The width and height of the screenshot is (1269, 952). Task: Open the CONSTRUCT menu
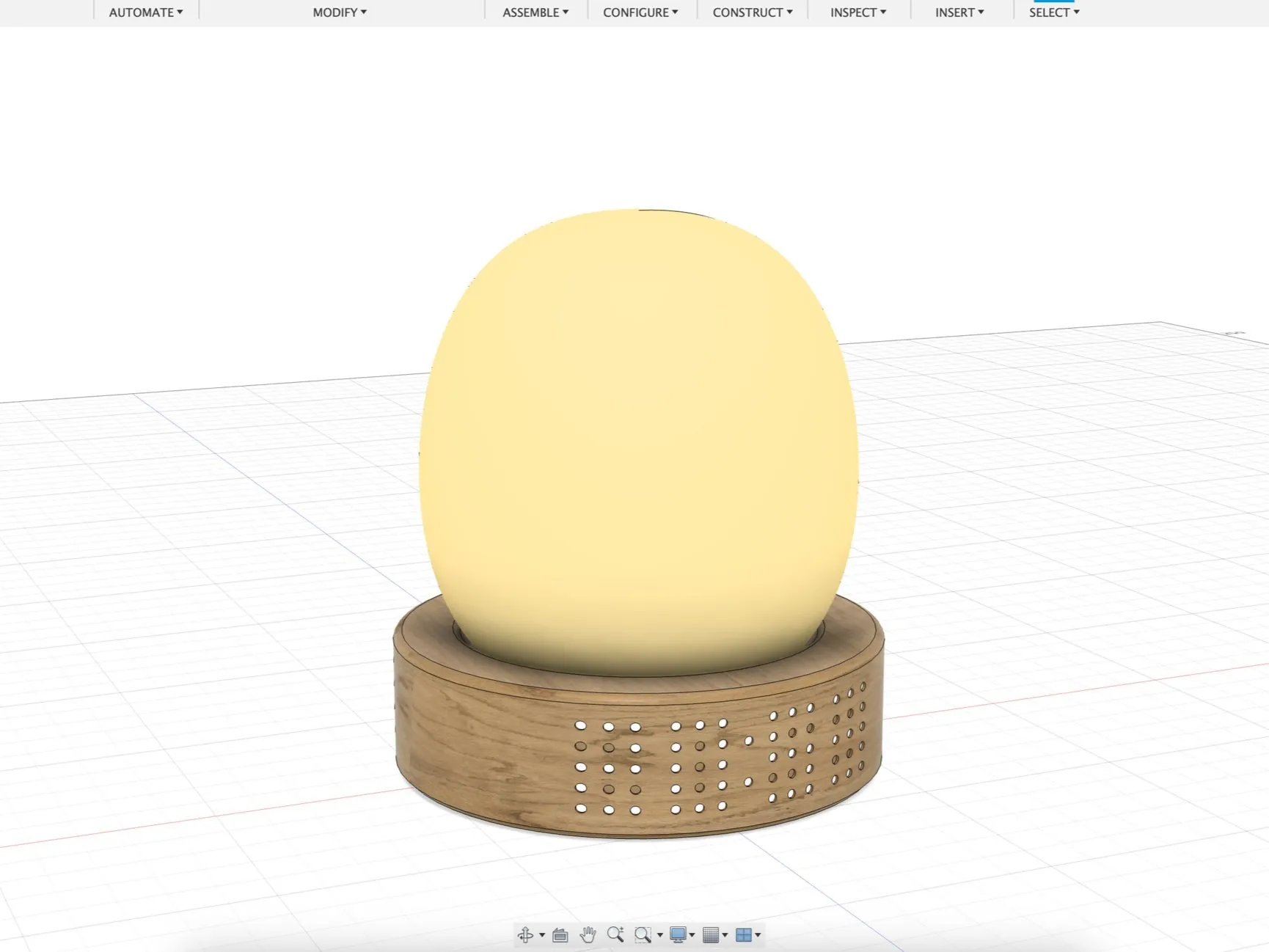click(753, 12)
